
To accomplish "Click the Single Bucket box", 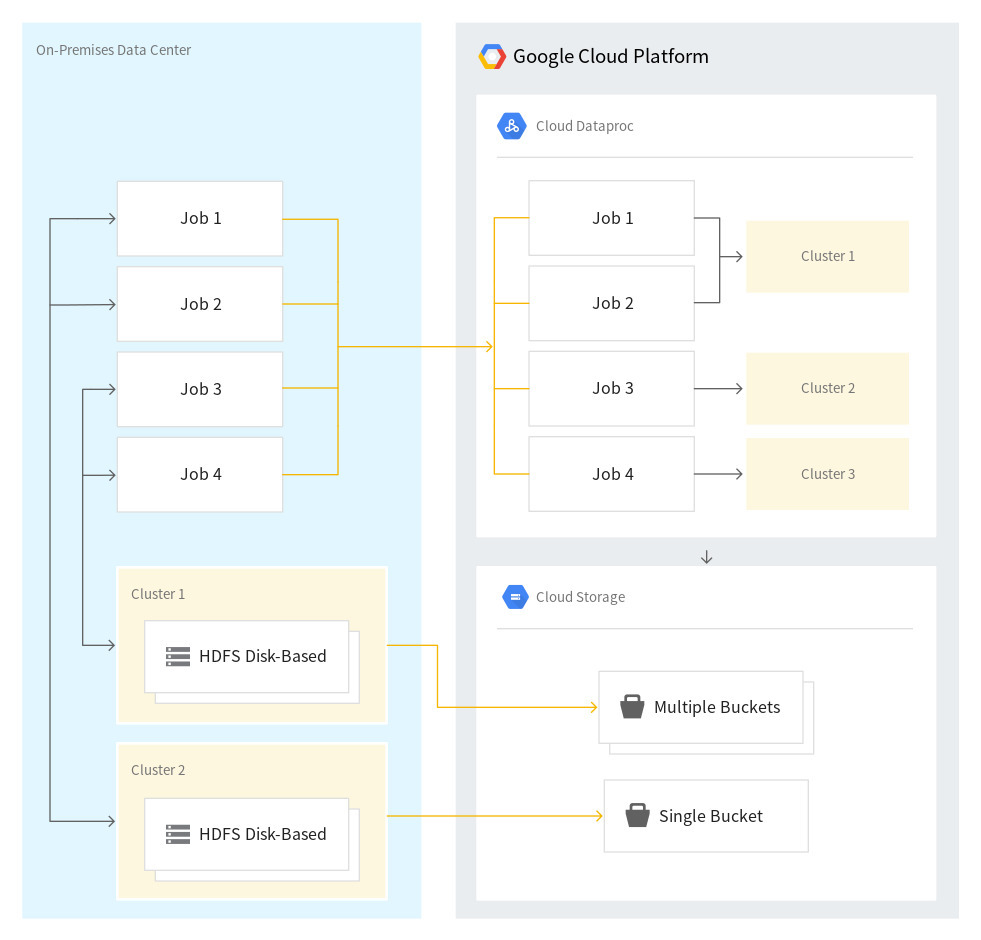I will (706, 816).
